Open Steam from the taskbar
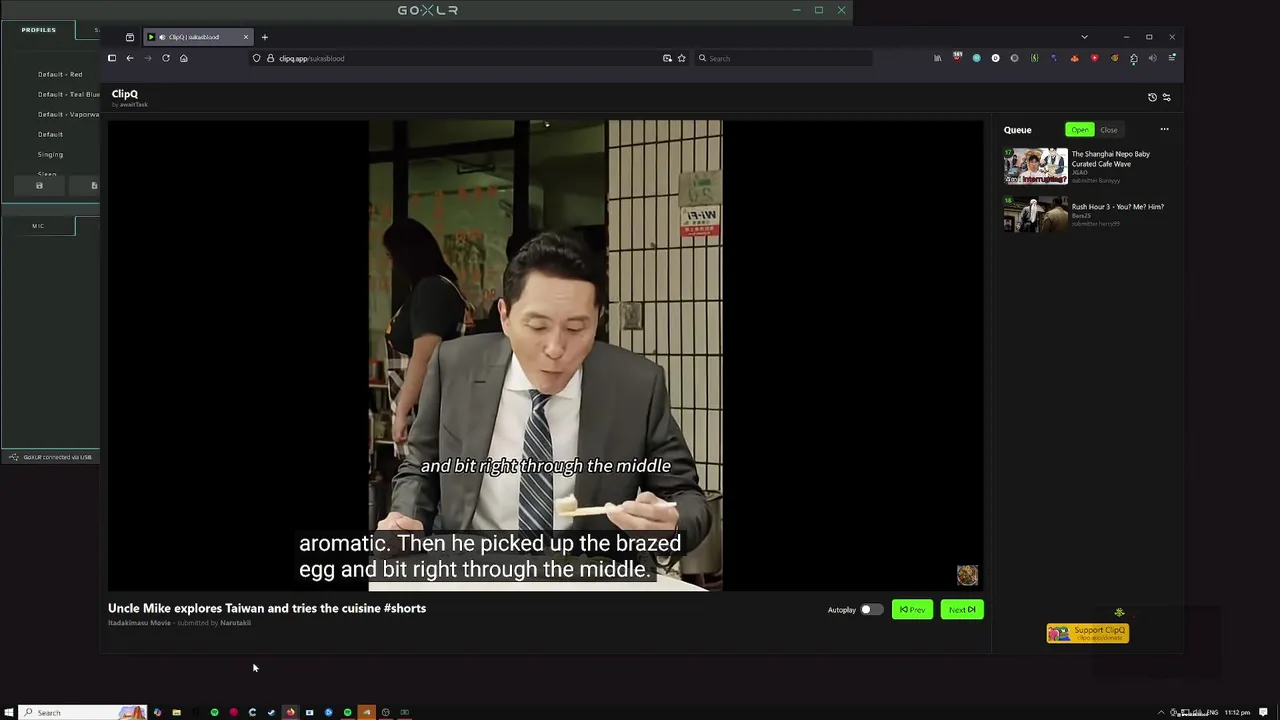Image resolution: width=1280 pixels, height=720 pixels. pos(271,712)
